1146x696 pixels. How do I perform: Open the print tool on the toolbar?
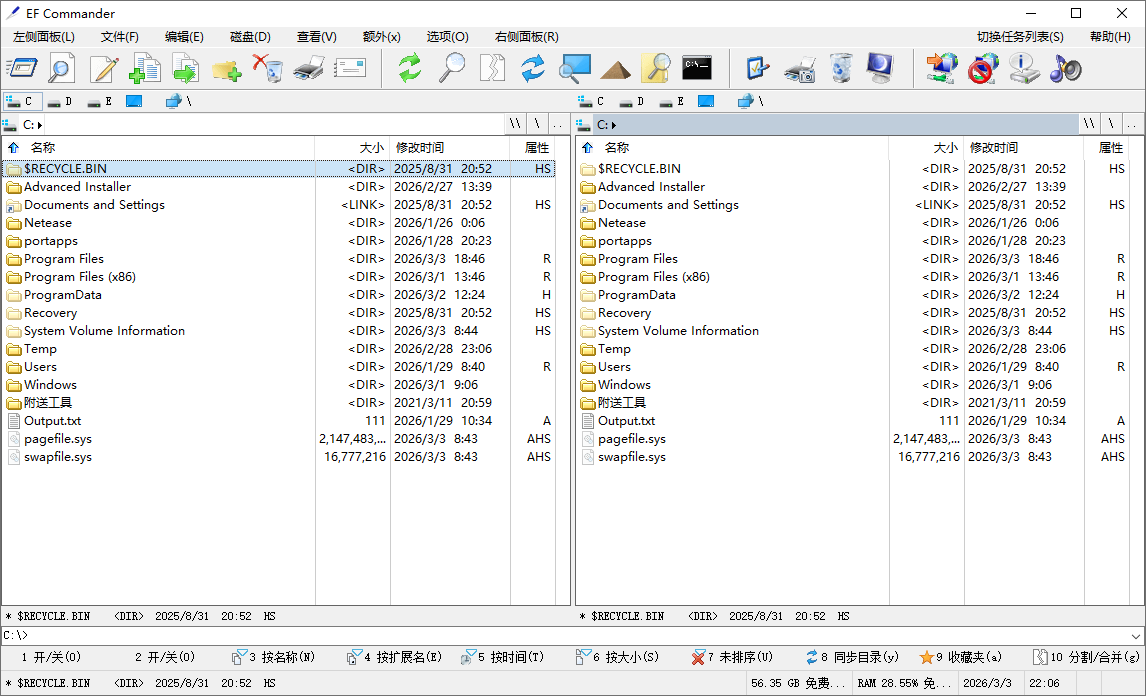click(x=308, y=68)
